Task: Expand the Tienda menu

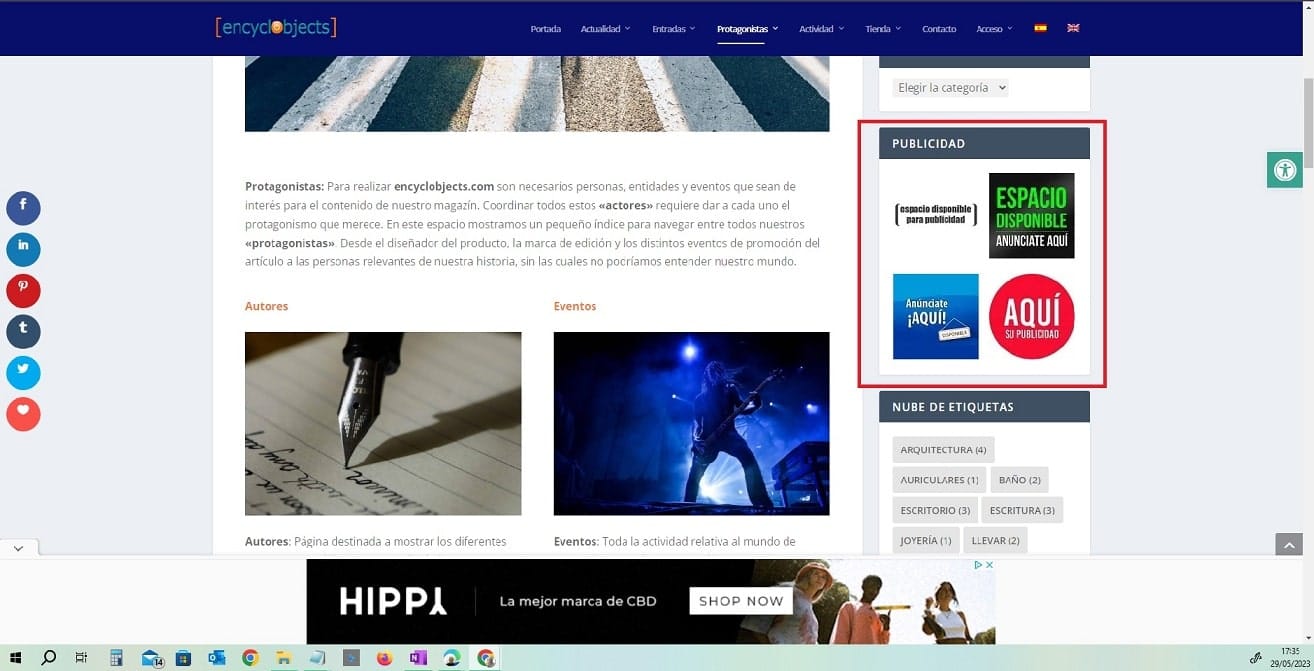Action: [883, 29]
